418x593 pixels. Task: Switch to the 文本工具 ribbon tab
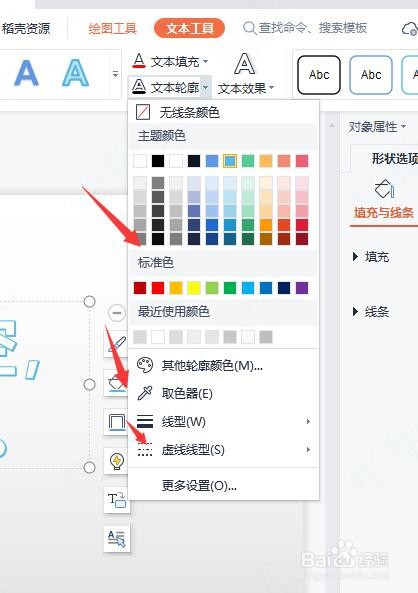tap(190, 28)
